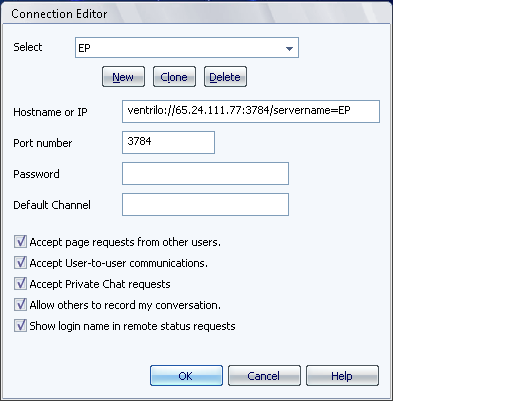
Task: Focus the Default Channel input box
Action: [x=205, y=204]
